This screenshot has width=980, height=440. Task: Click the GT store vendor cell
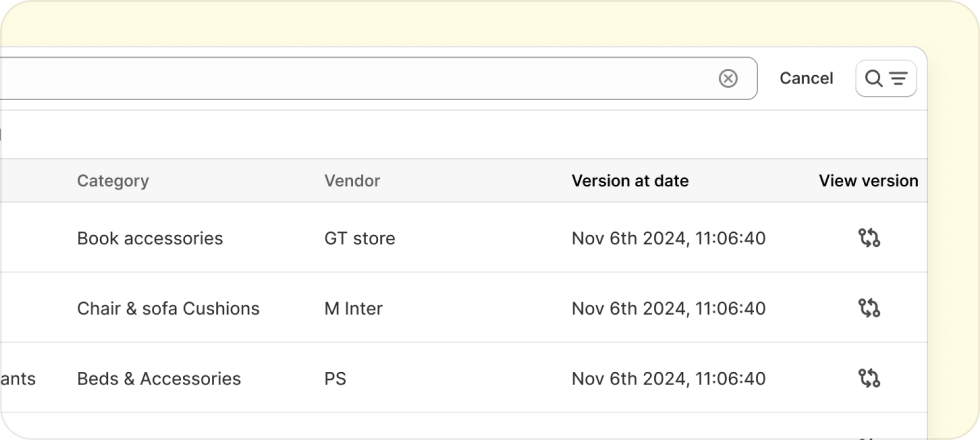tap(360, 238)
